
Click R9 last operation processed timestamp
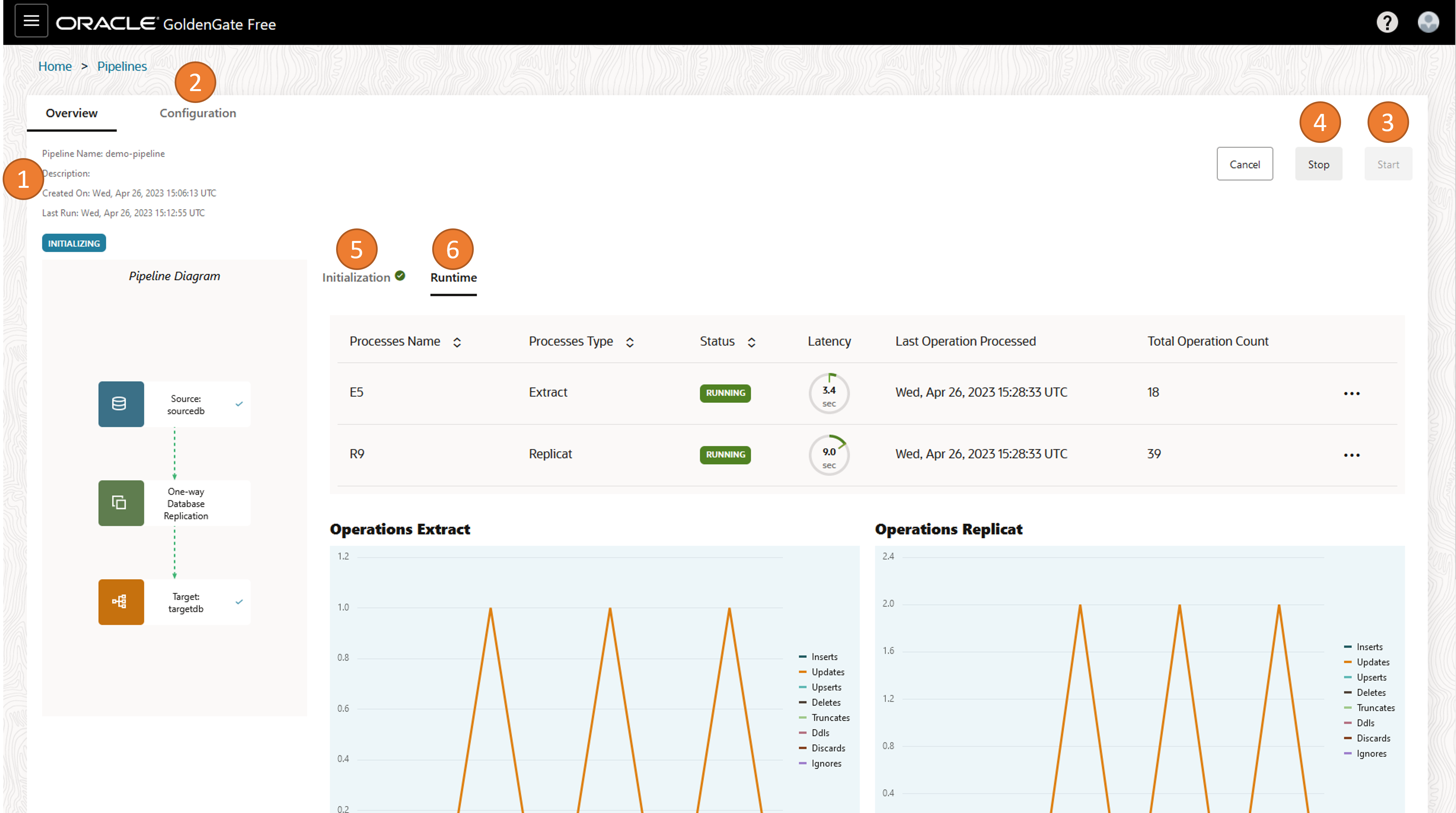coord(981,454)
